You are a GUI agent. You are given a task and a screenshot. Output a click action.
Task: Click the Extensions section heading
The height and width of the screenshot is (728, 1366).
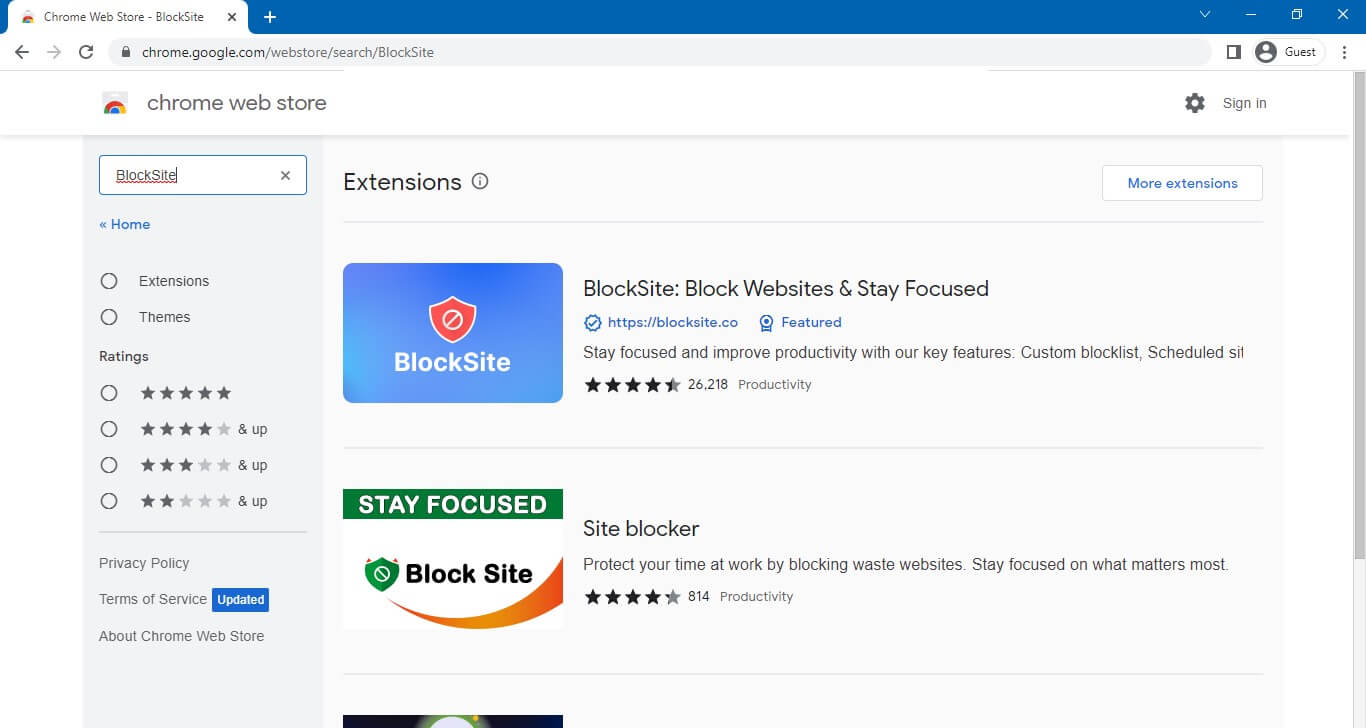pos(402,182)
